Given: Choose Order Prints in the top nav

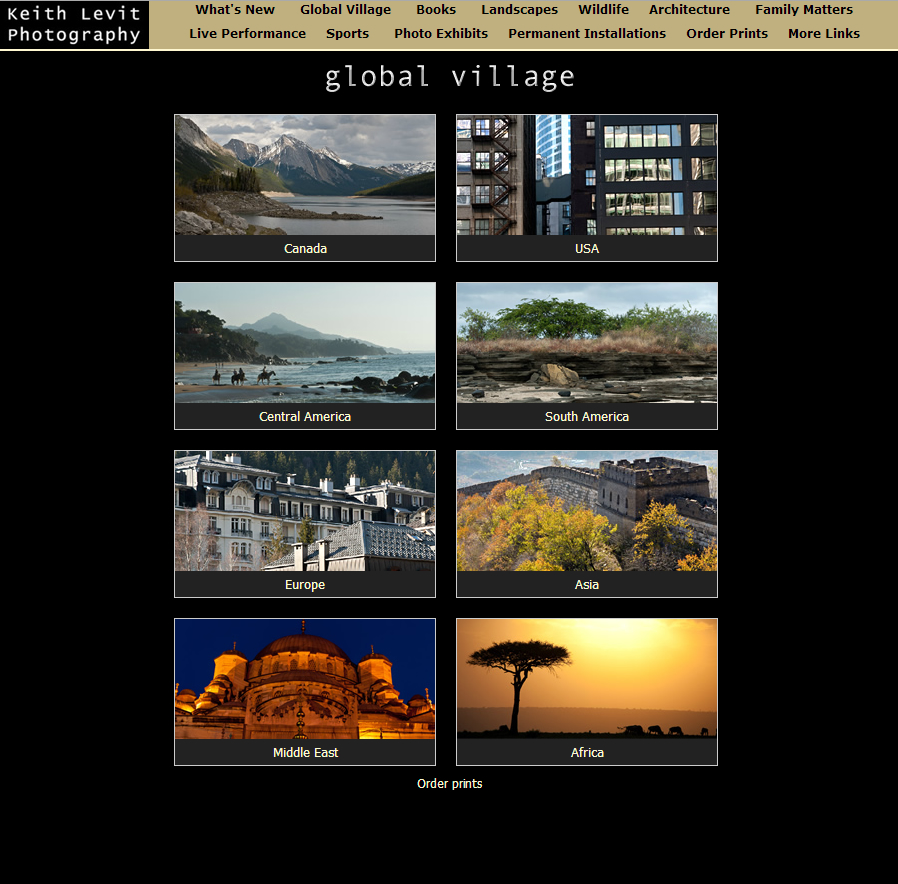Looking at the screenshot, I should tap(727, 34).
